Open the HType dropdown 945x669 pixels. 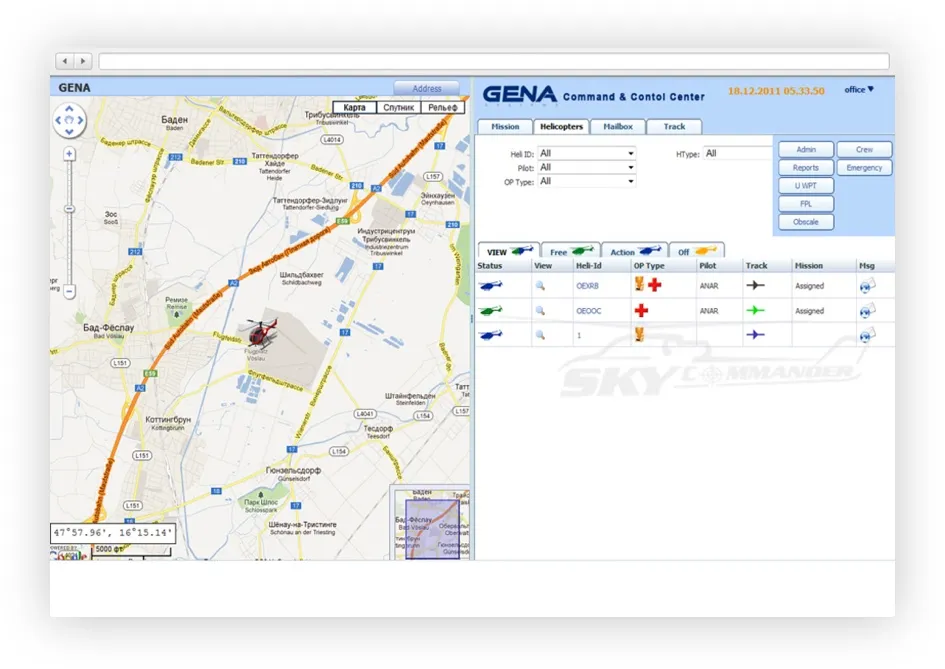pyautogui.click(x=738, y=154)
